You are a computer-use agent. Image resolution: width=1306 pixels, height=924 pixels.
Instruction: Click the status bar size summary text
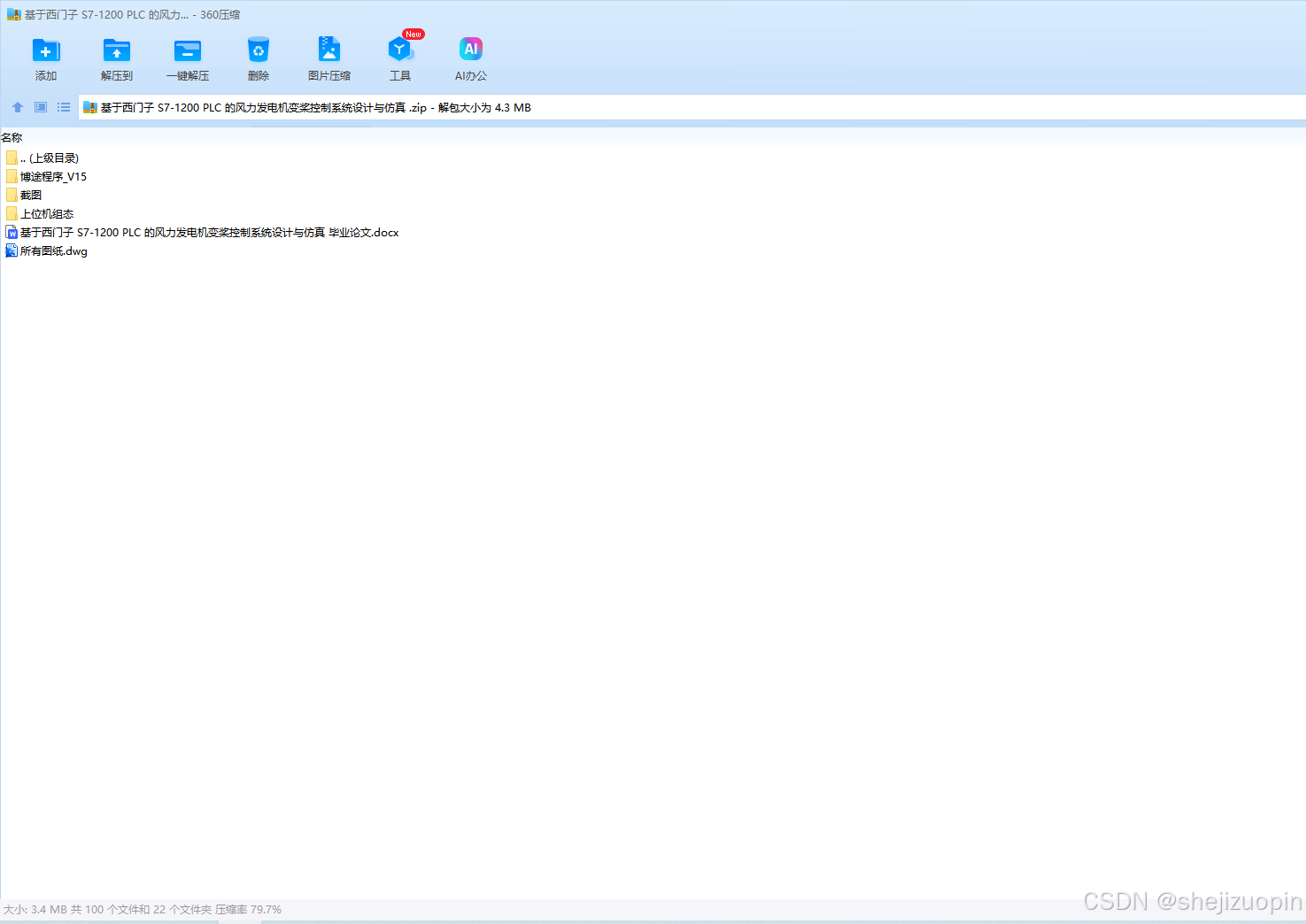click(x=143, y=910)
